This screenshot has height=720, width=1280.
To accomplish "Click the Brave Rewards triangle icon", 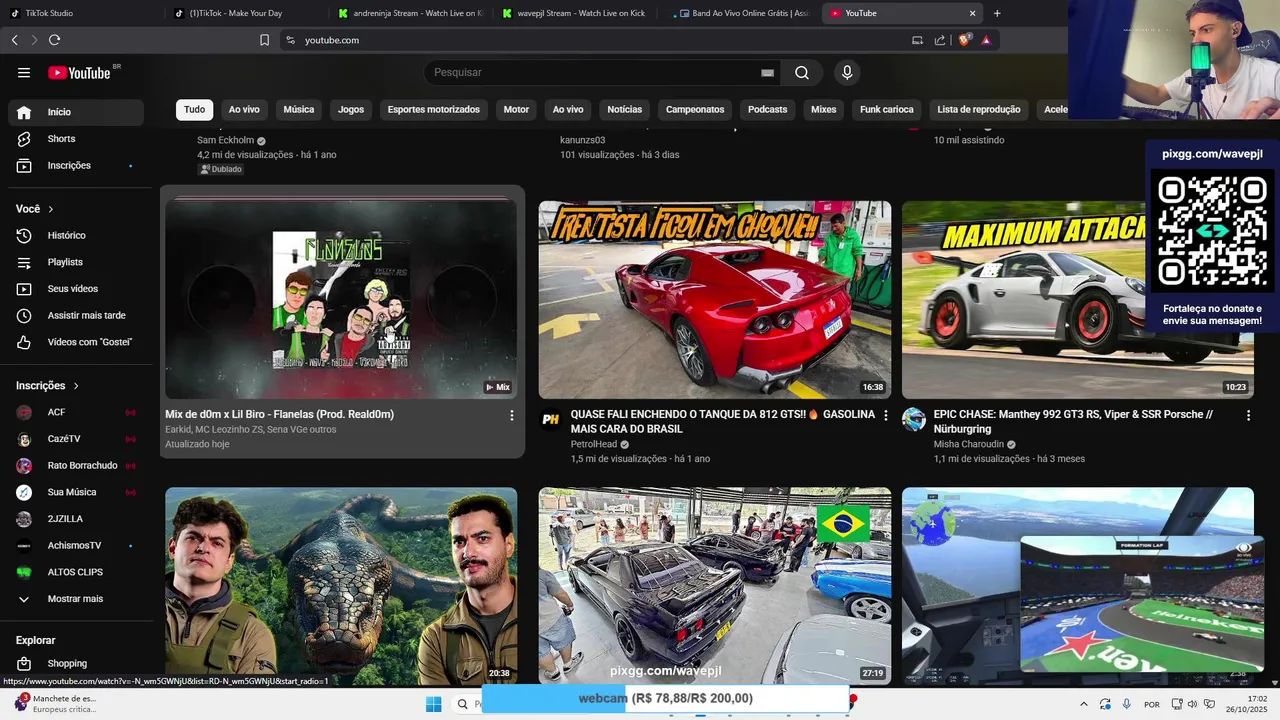I will point(986,40).
